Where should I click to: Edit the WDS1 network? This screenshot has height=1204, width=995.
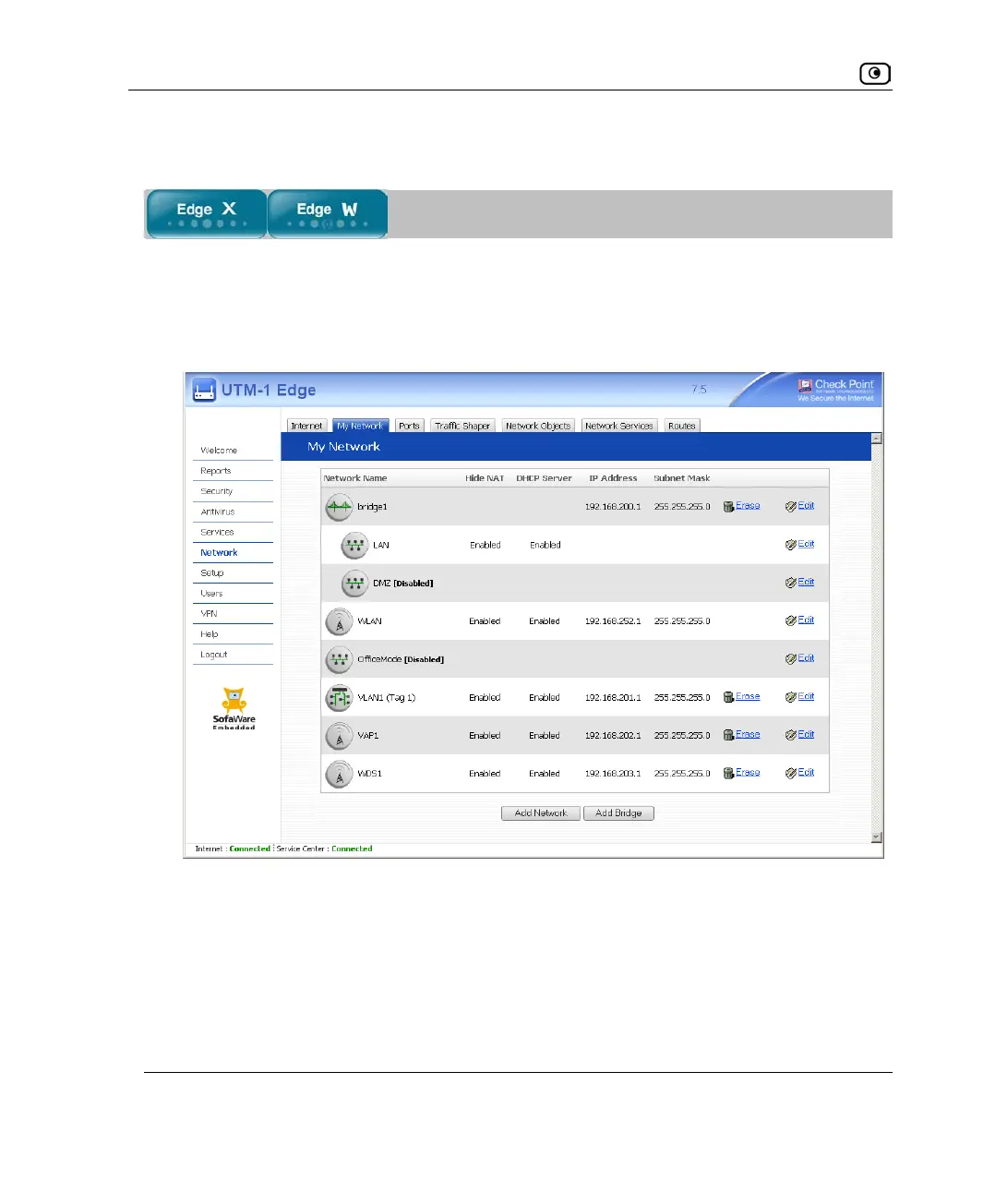[x=800, y=773]
